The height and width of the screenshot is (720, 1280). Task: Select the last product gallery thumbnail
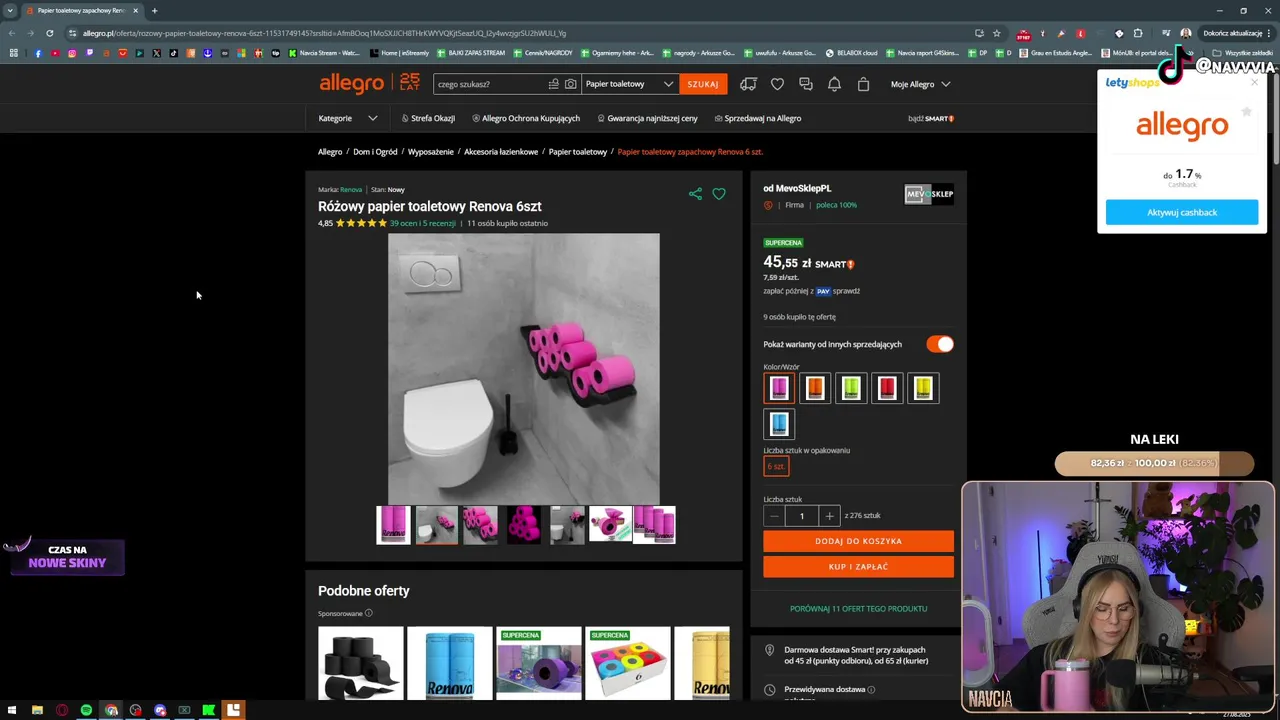tap(654, 525)
